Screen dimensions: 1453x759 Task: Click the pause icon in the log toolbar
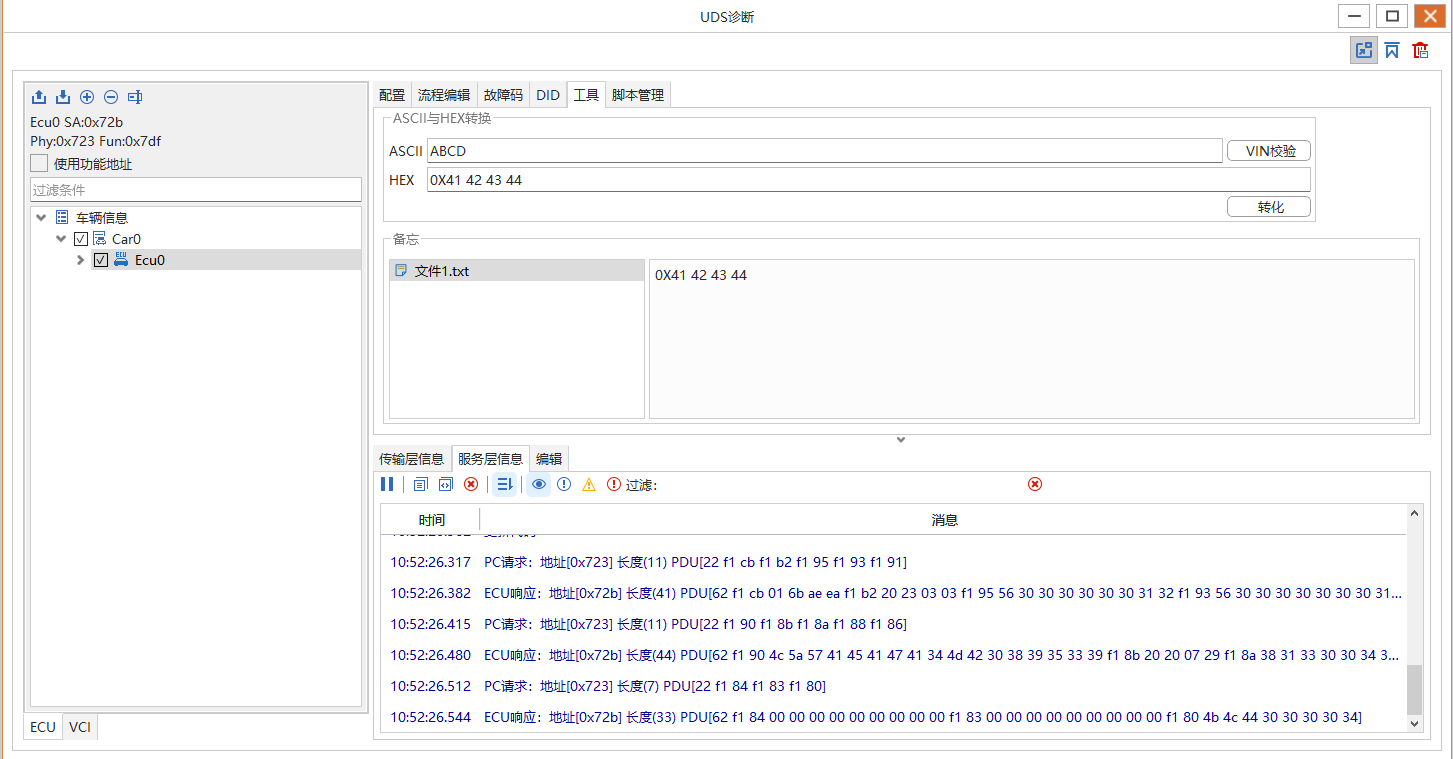(387, 484)
